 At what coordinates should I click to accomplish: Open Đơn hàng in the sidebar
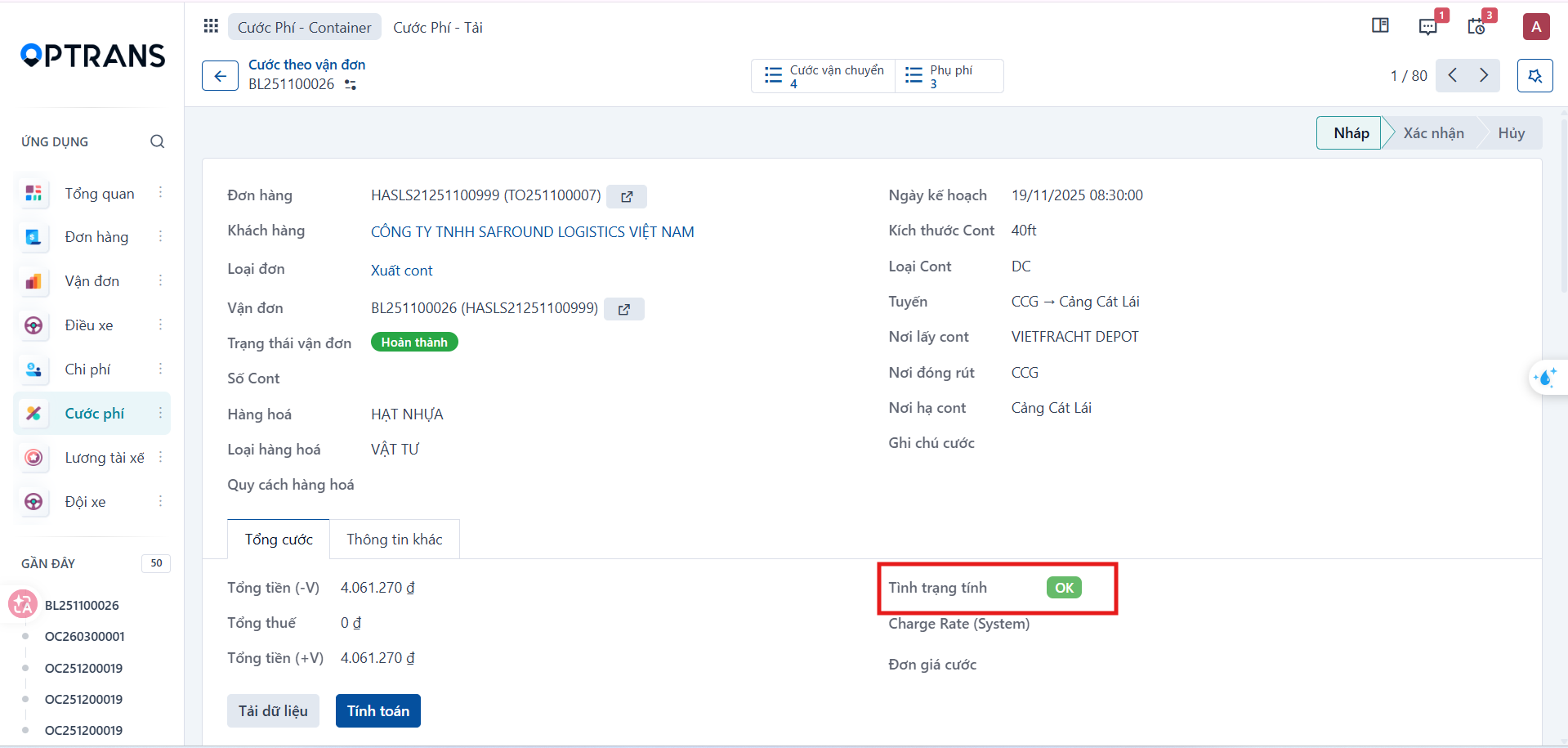coord(96,237)
